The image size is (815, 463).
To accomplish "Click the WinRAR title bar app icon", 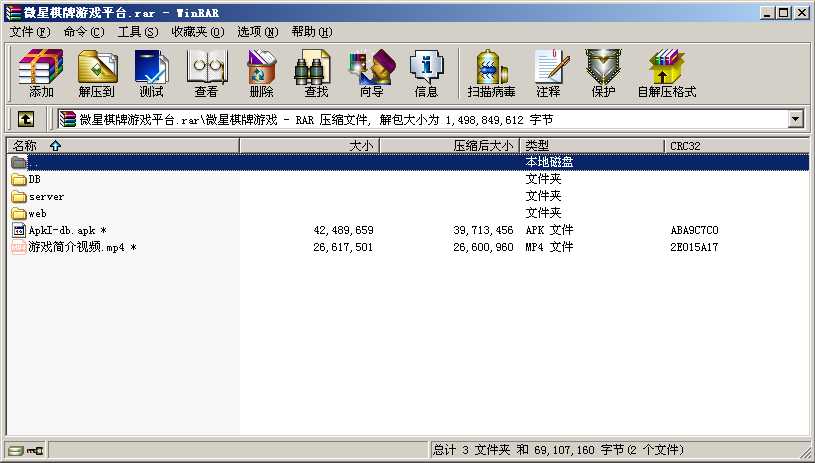I will tap(12, 12).
